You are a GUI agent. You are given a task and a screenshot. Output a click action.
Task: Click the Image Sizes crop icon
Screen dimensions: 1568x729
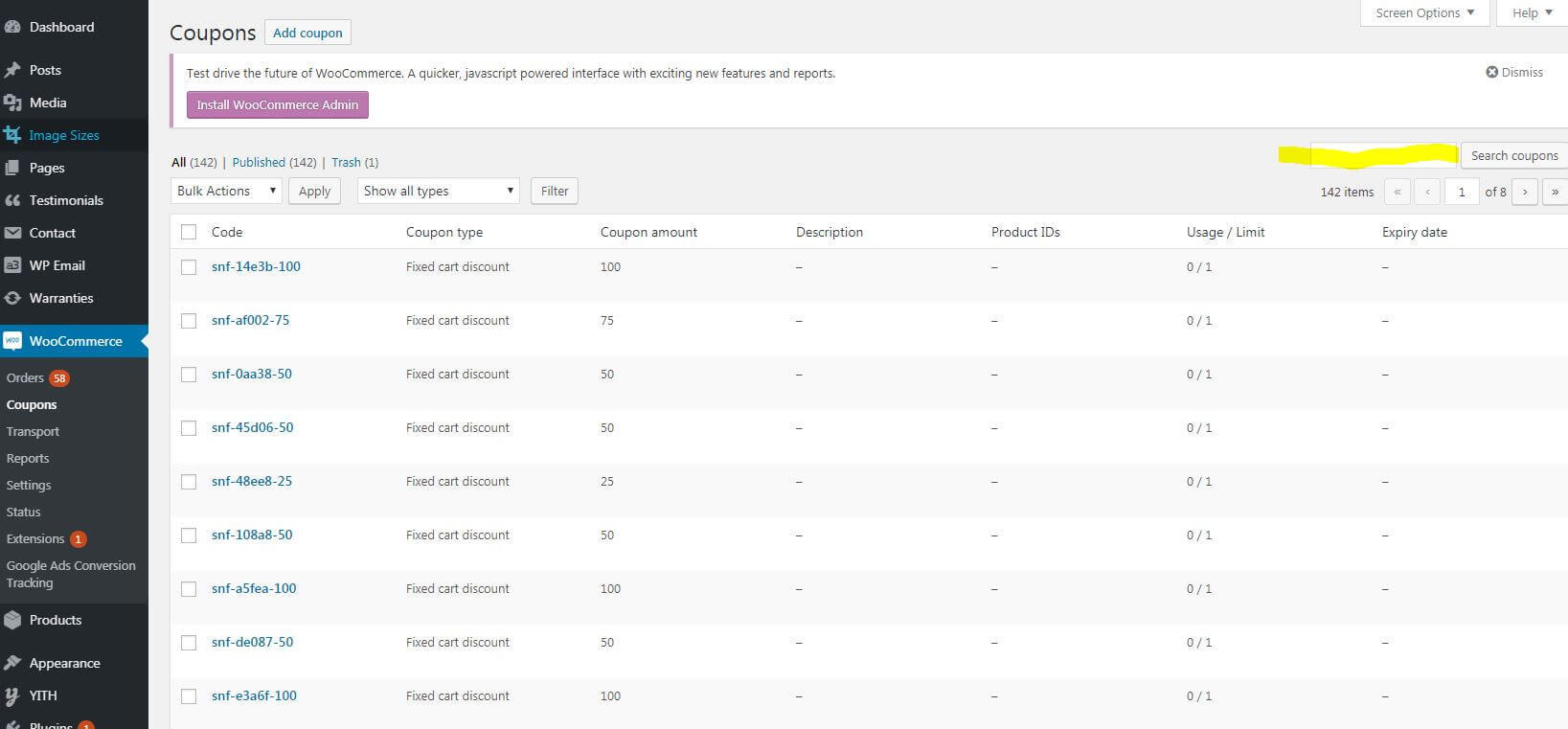(x=12, y=135)
